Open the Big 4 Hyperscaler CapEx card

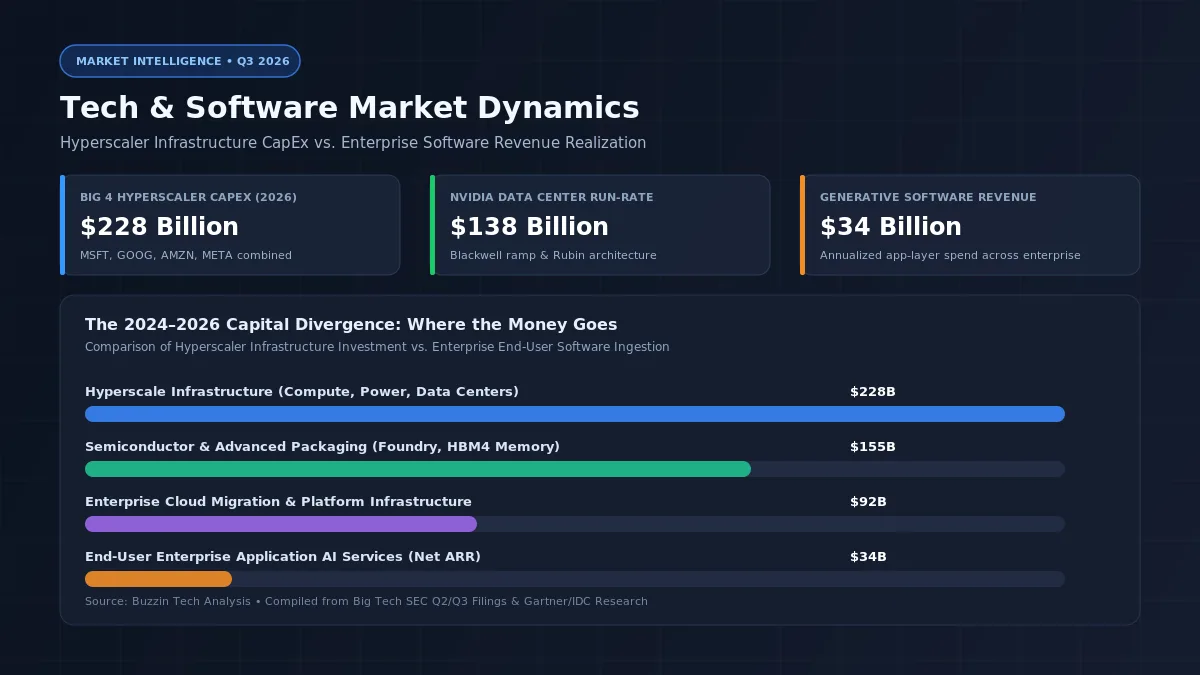230,225
